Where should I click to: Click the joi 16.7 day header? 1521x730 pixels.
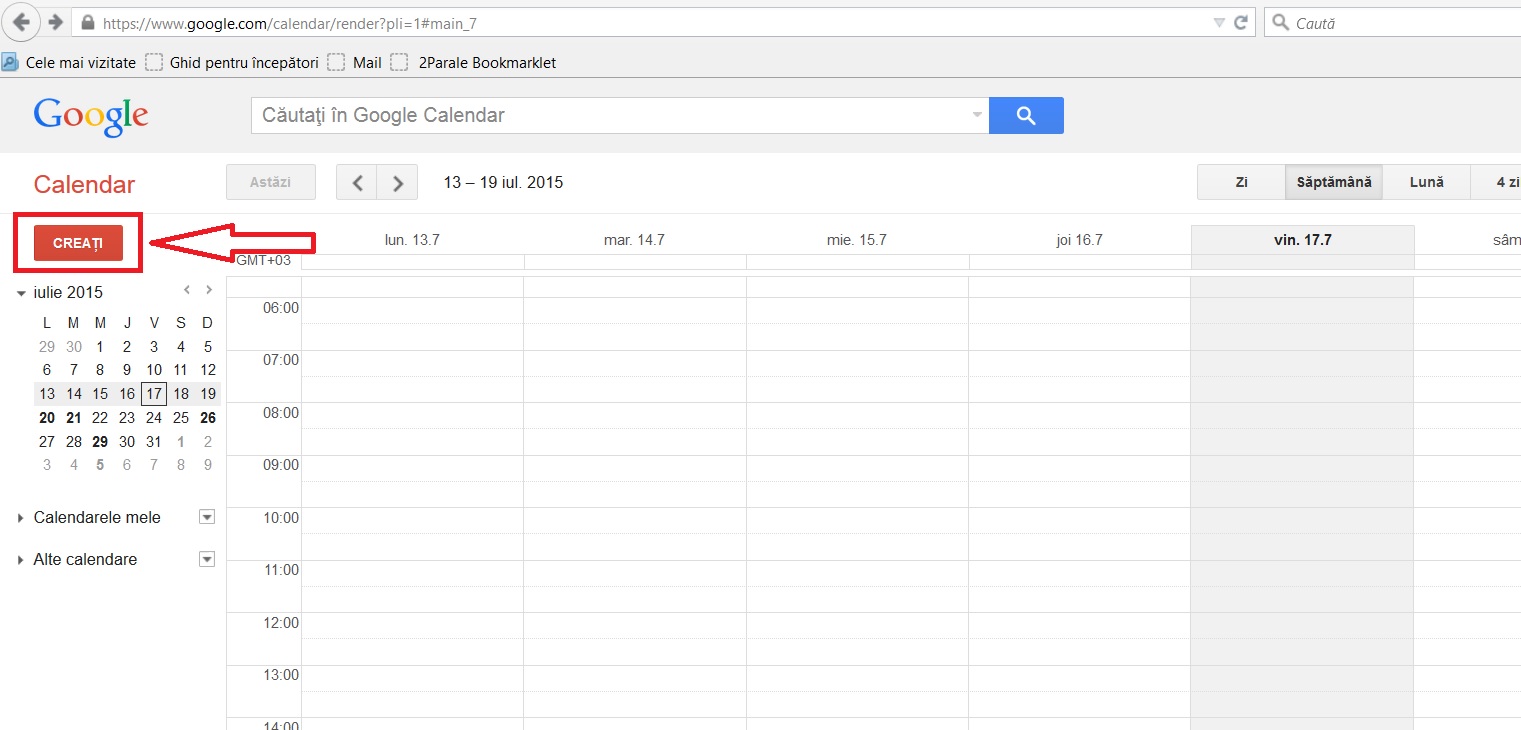[1079, 240]
